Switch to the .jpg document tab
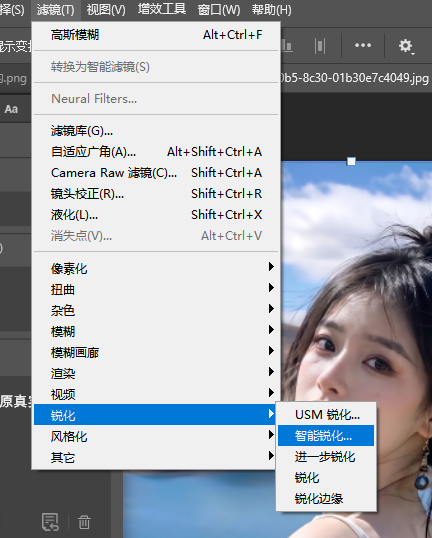 tap(355, 78)
